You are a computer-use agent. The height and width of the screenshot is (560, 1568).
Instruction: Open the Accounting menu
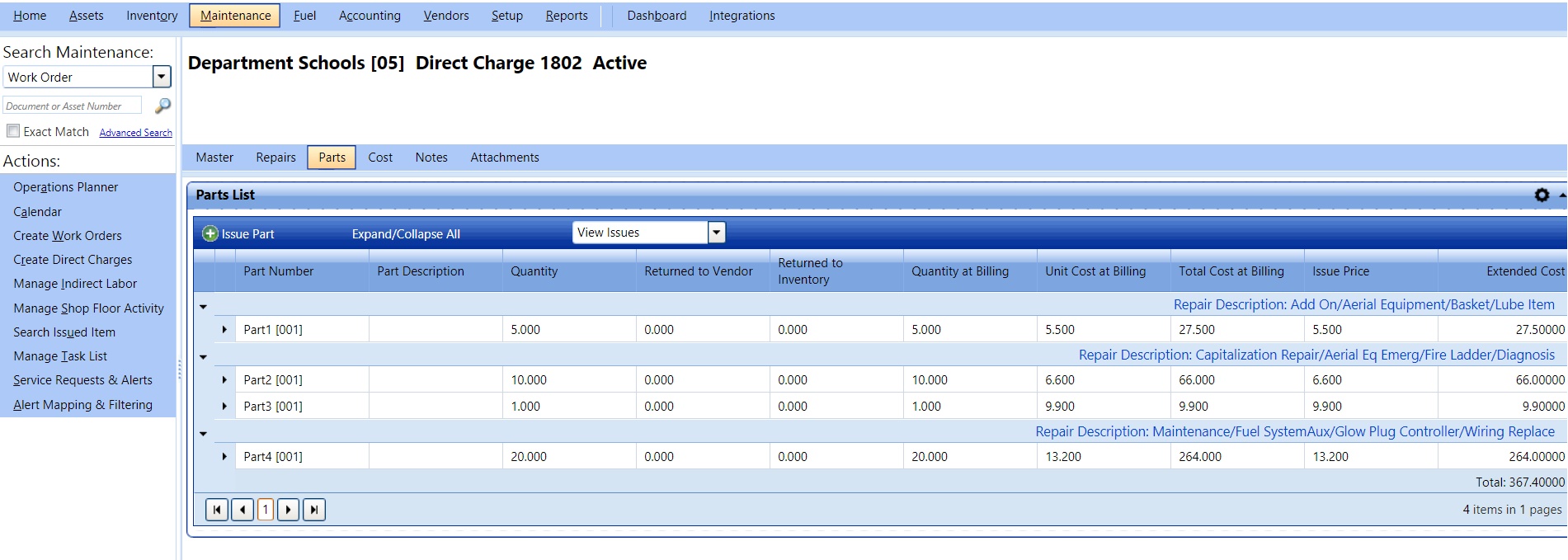(x=370, y=16)
